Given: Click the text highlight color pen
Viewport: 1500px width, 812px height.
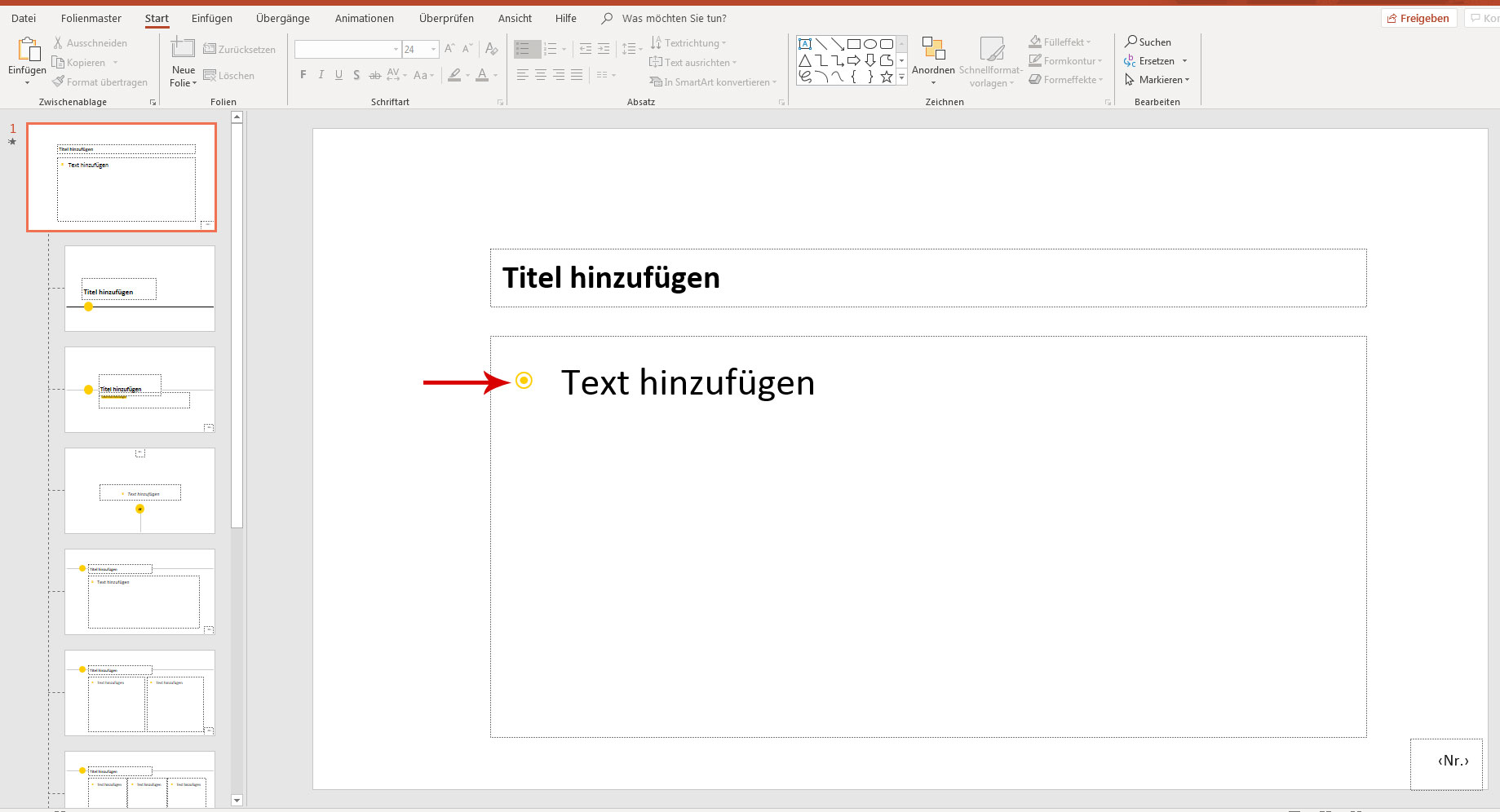Looking at the screenshot, I should [455, 75].
